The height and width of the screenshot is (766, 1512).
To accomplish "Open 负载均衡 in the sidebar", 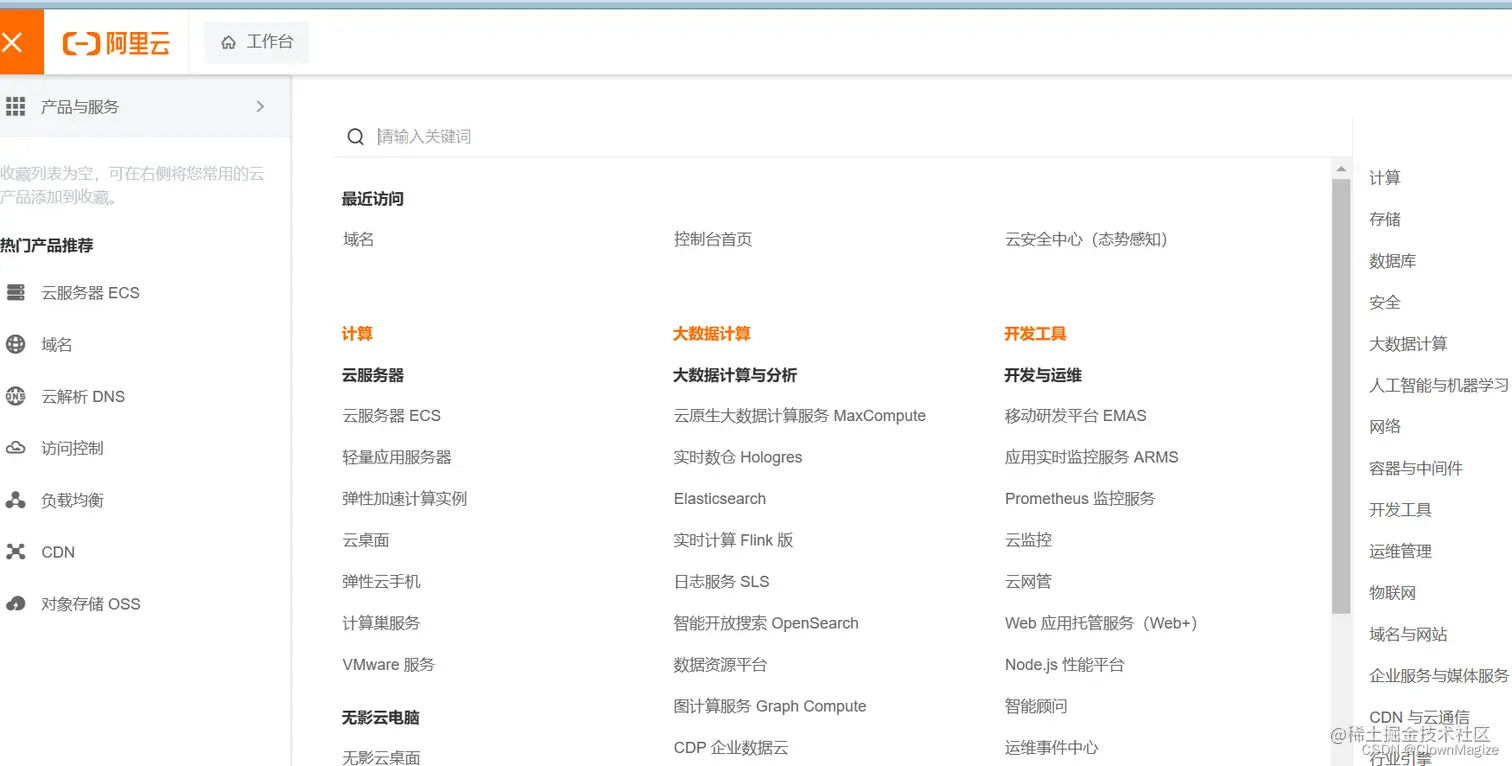I will pos(72,500).
